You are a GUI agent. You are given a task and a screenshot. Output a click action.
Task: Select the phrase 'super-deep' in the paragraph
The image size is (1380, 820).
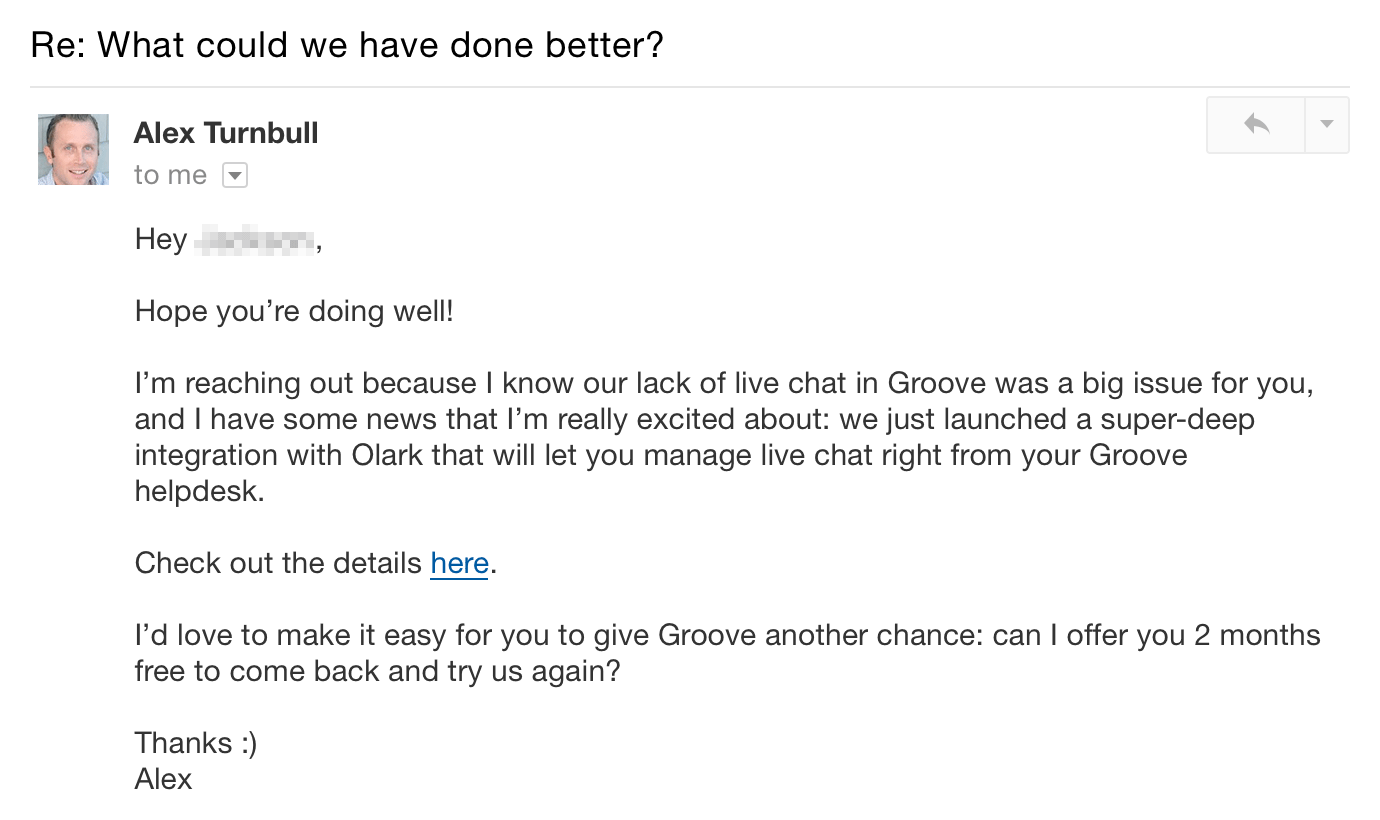pos(1185,420)
